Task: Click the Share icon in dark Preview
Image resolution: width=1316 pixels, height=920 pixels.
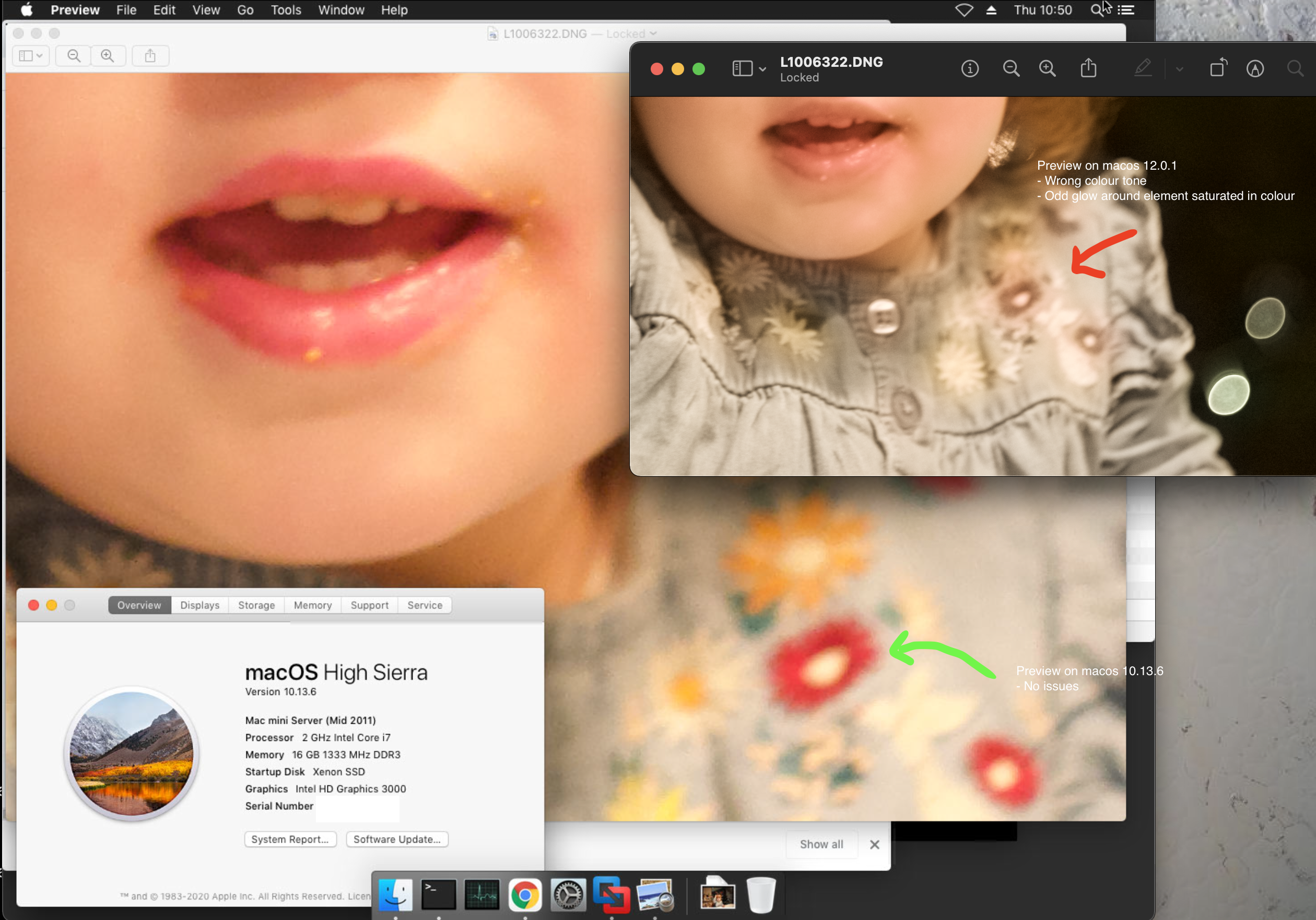Action: (1088, 69)
